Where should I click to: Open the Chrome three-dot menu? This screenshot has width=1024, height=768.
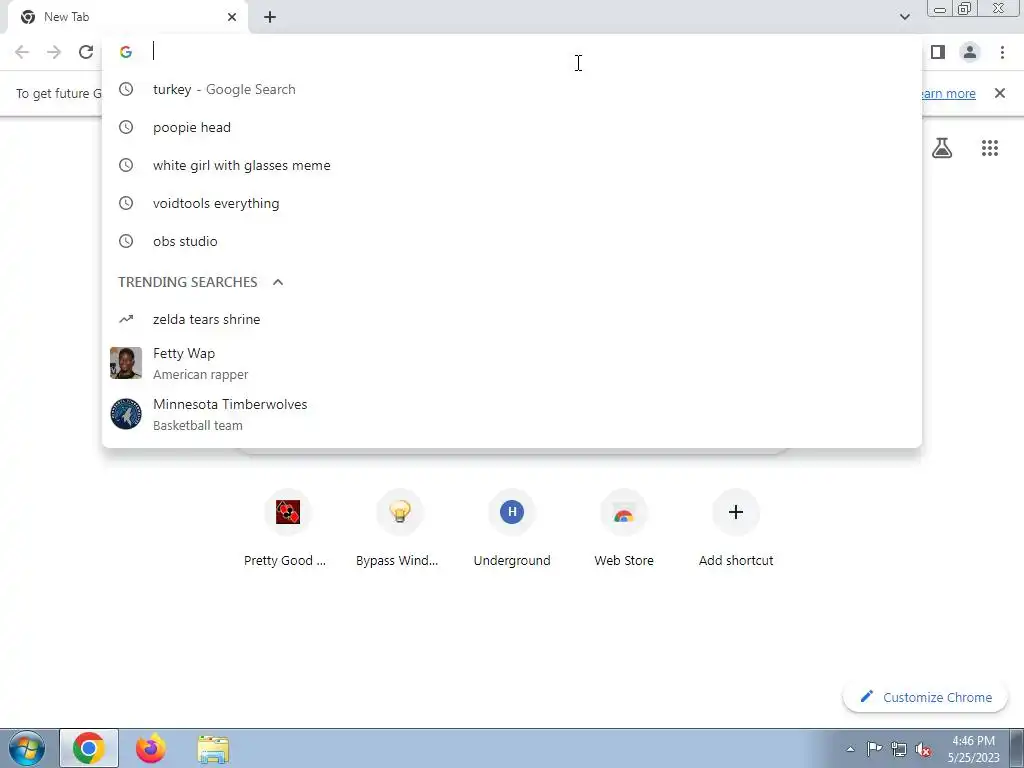coord(1002,52)
